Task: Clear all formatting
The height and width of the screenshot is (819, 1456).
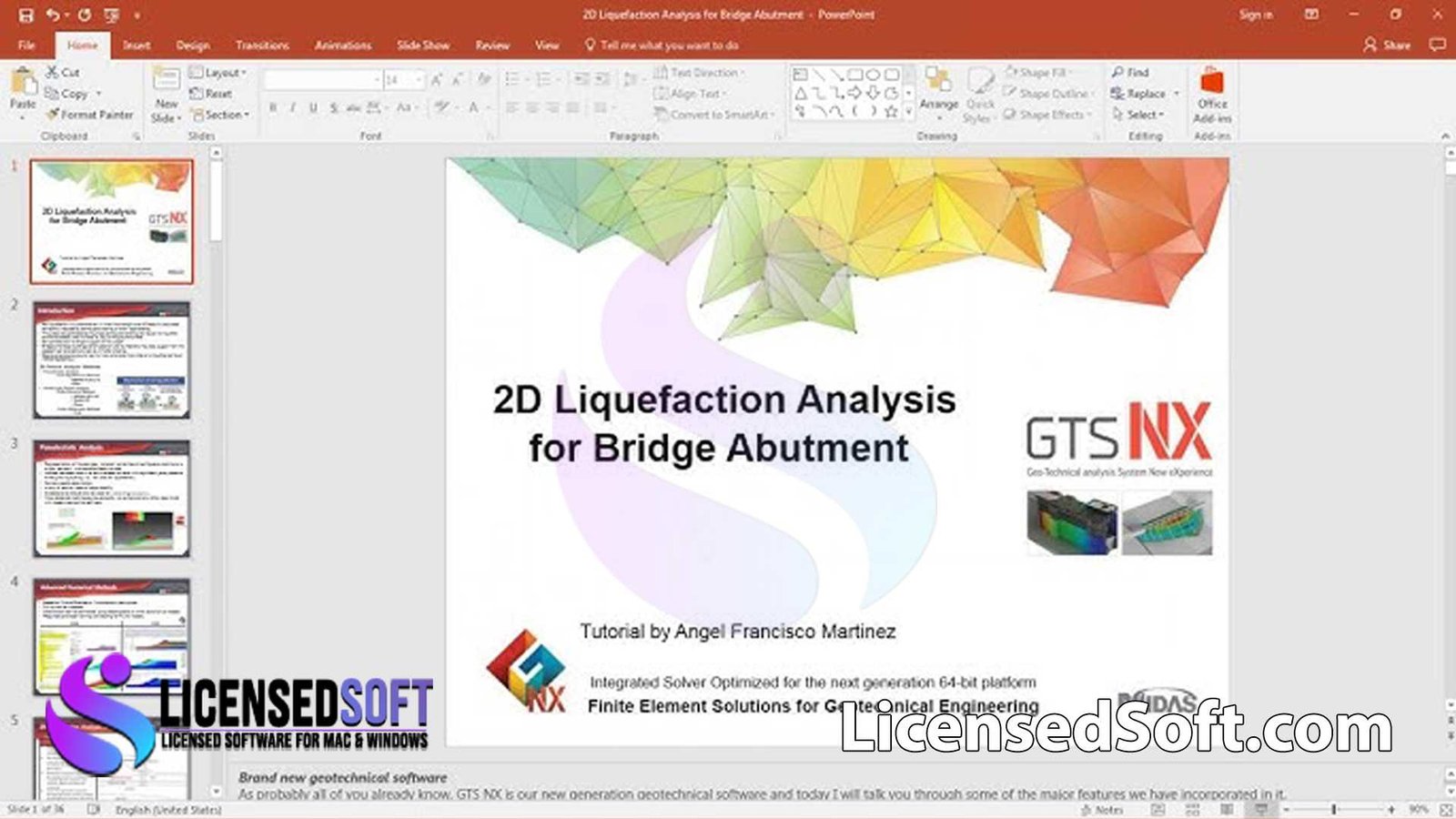Action: click(484, 80)
